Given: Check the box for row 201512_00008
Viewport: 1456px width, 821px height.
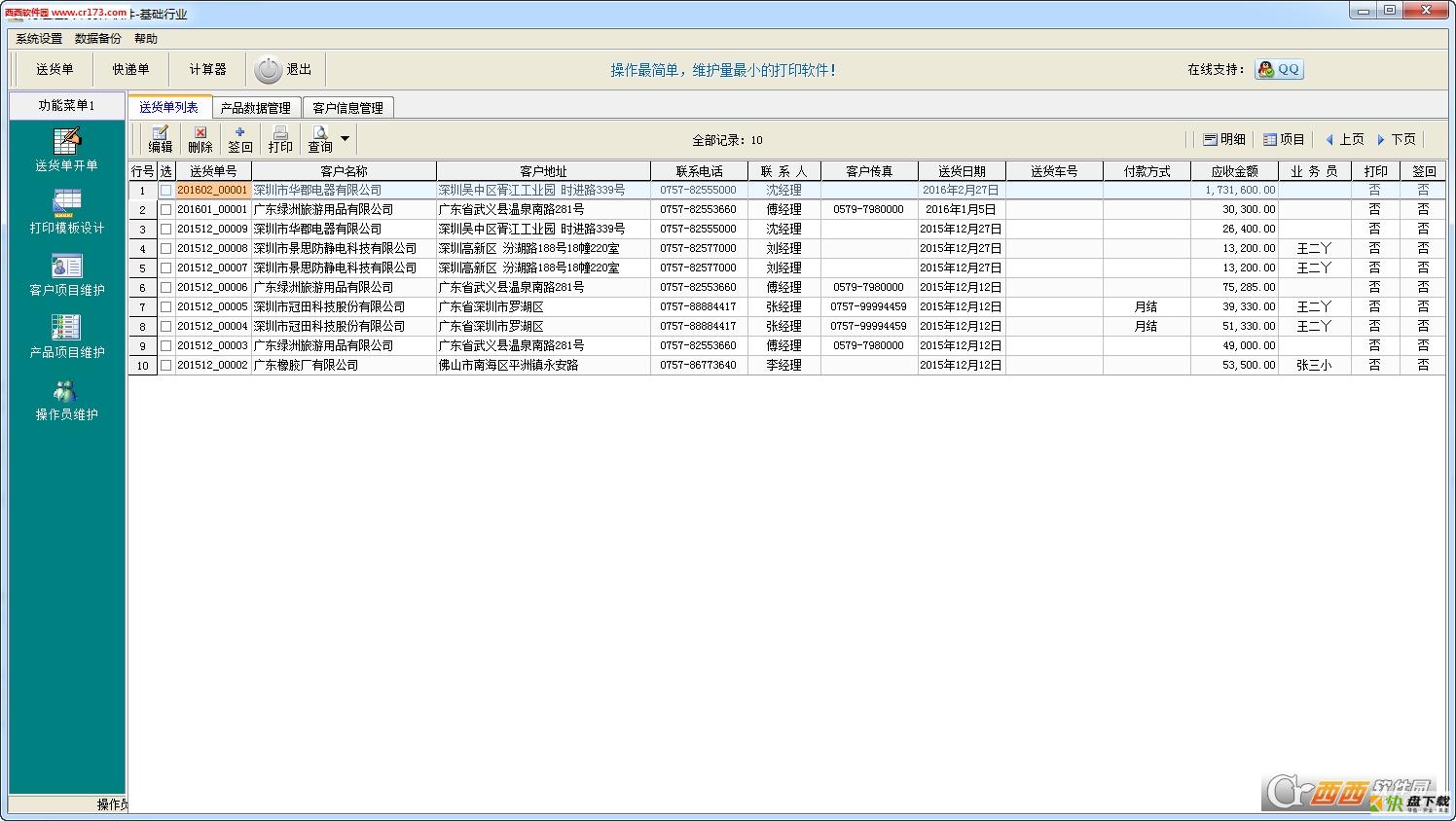Looking at the screenshot, I should point(165,249).
